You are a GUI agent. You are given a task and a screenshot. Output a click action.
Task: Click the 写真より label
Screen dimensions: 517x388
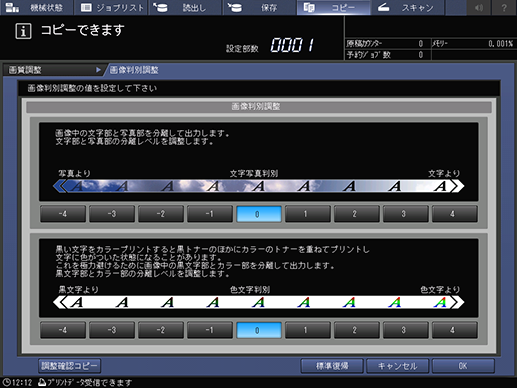coord(74,173)
